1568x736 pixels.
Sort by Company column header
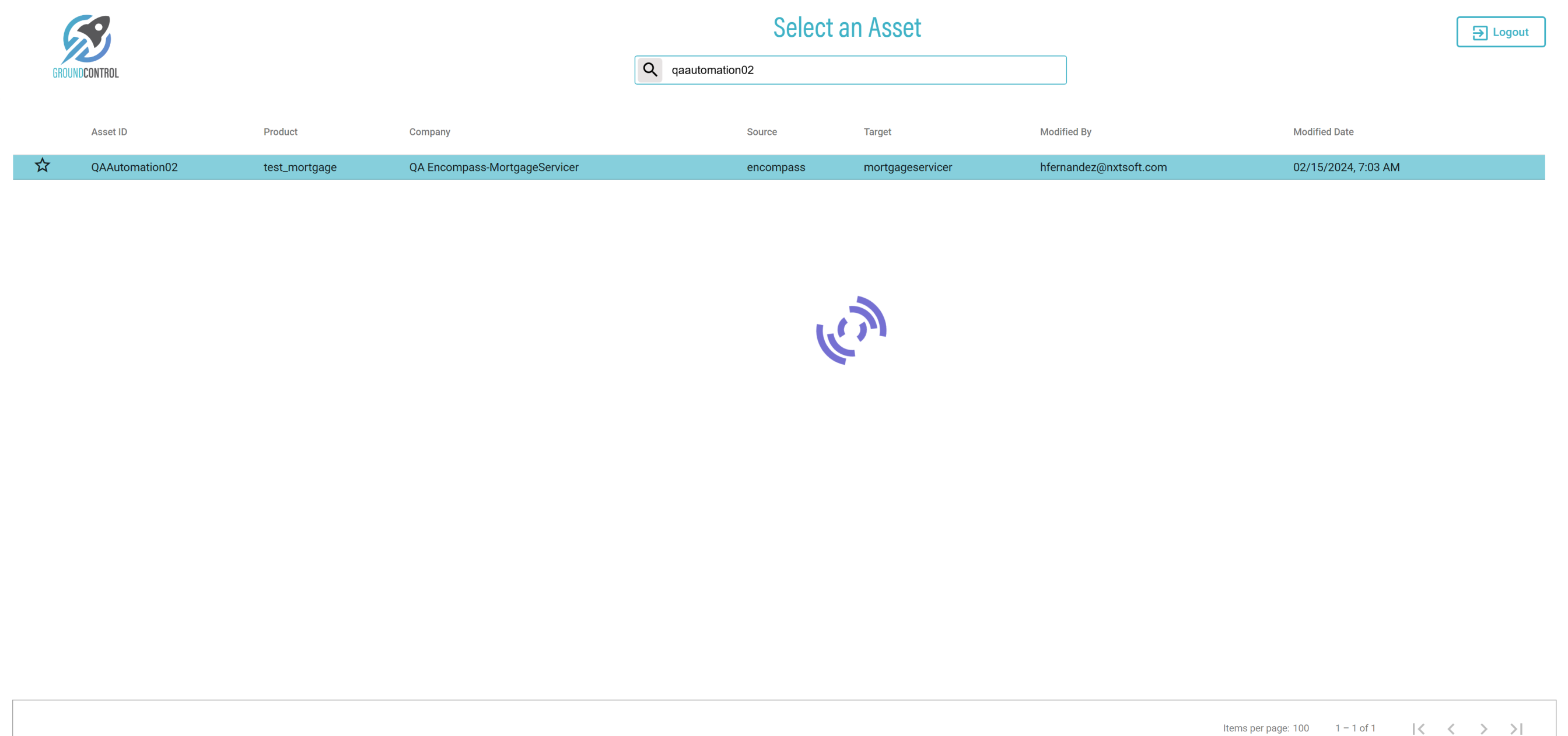tap(429, 131)
